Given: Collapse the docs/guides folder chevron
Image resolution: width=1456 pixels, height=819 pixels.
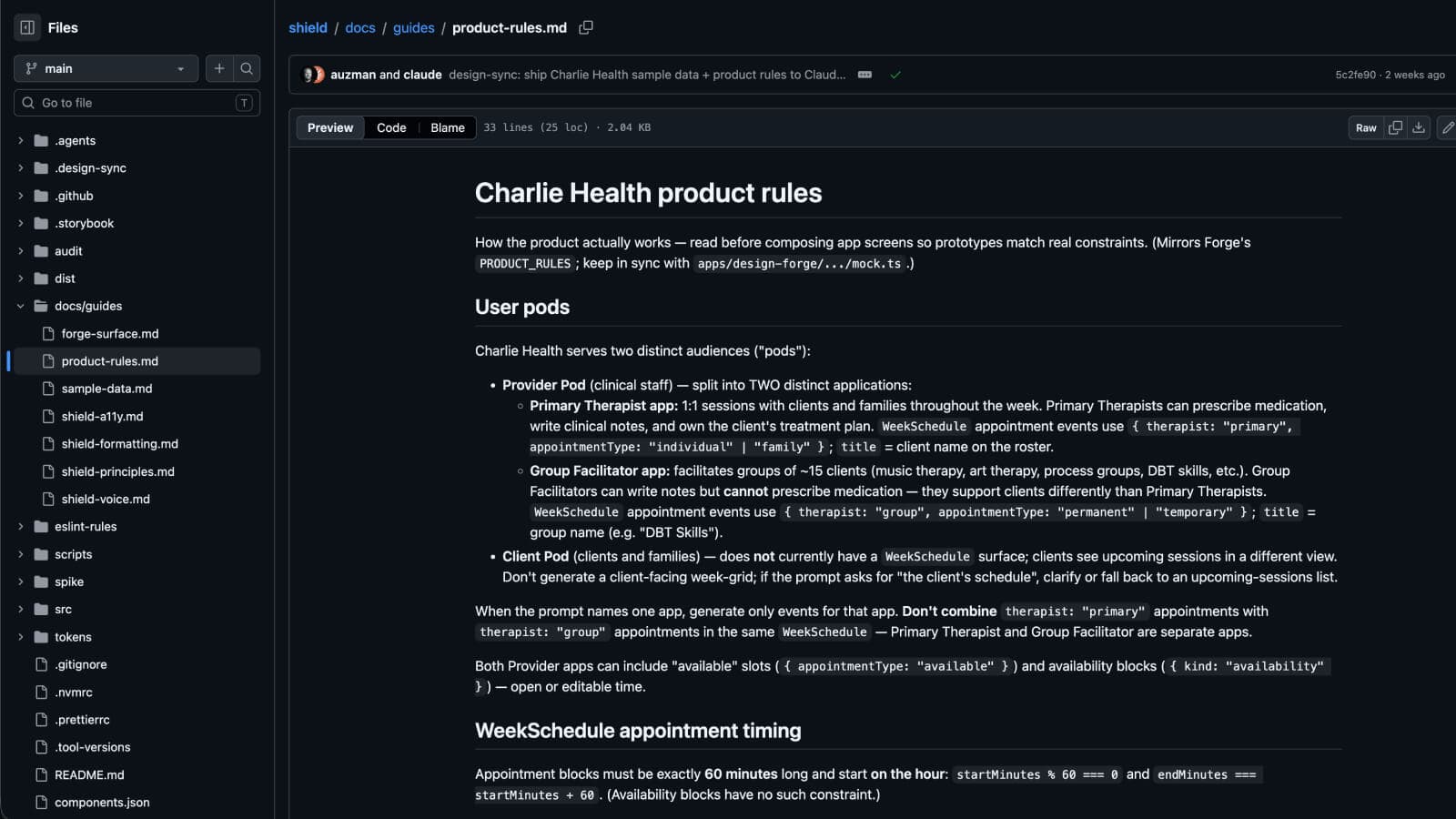Looking at the screenshot, I should [x=21, y=306].
